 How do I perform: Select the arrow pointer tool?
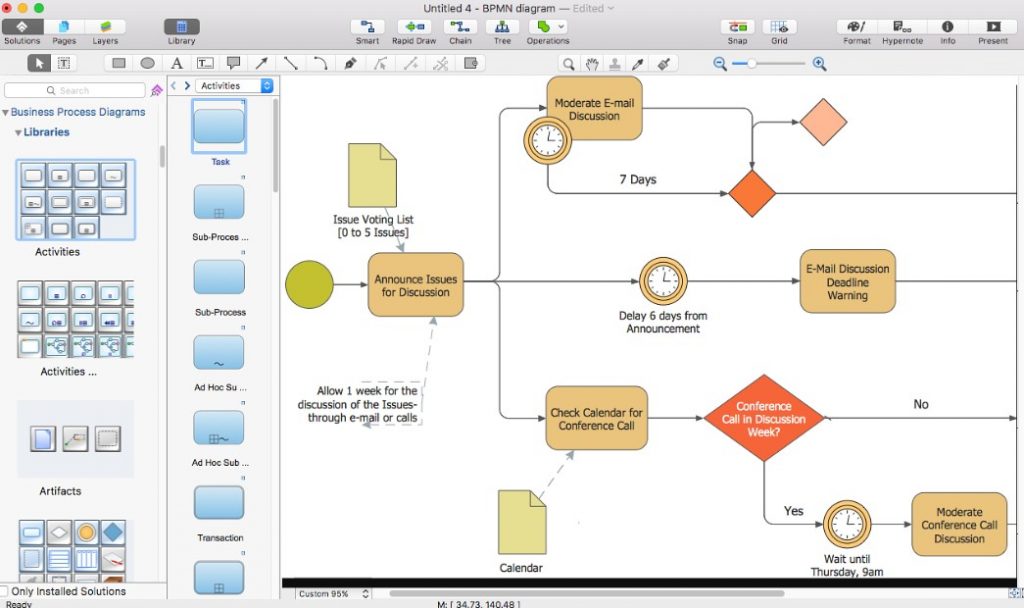click(39, 63)
